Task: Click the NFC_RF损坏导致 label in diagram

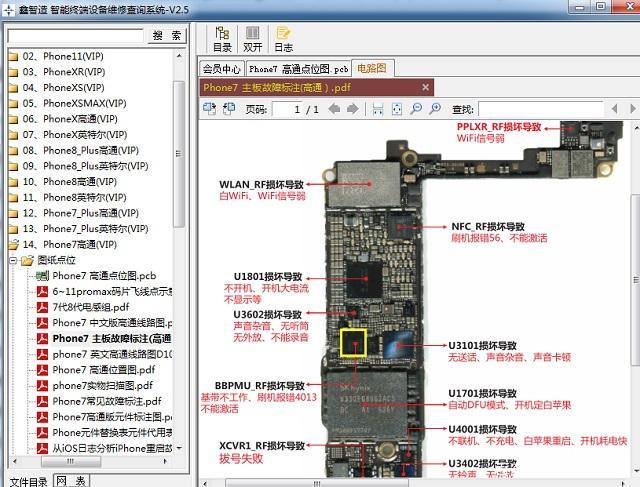Action: click(488, 227)
